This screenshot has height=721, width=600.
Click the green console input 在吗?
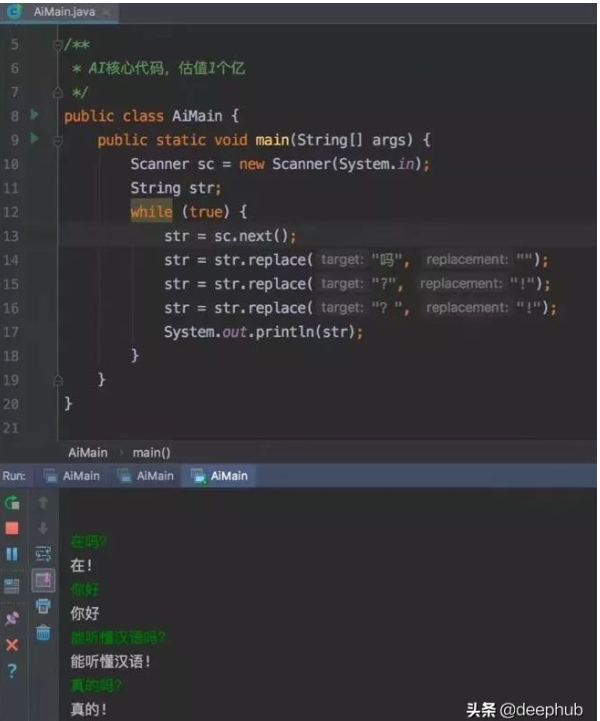(x=89, y=542)
